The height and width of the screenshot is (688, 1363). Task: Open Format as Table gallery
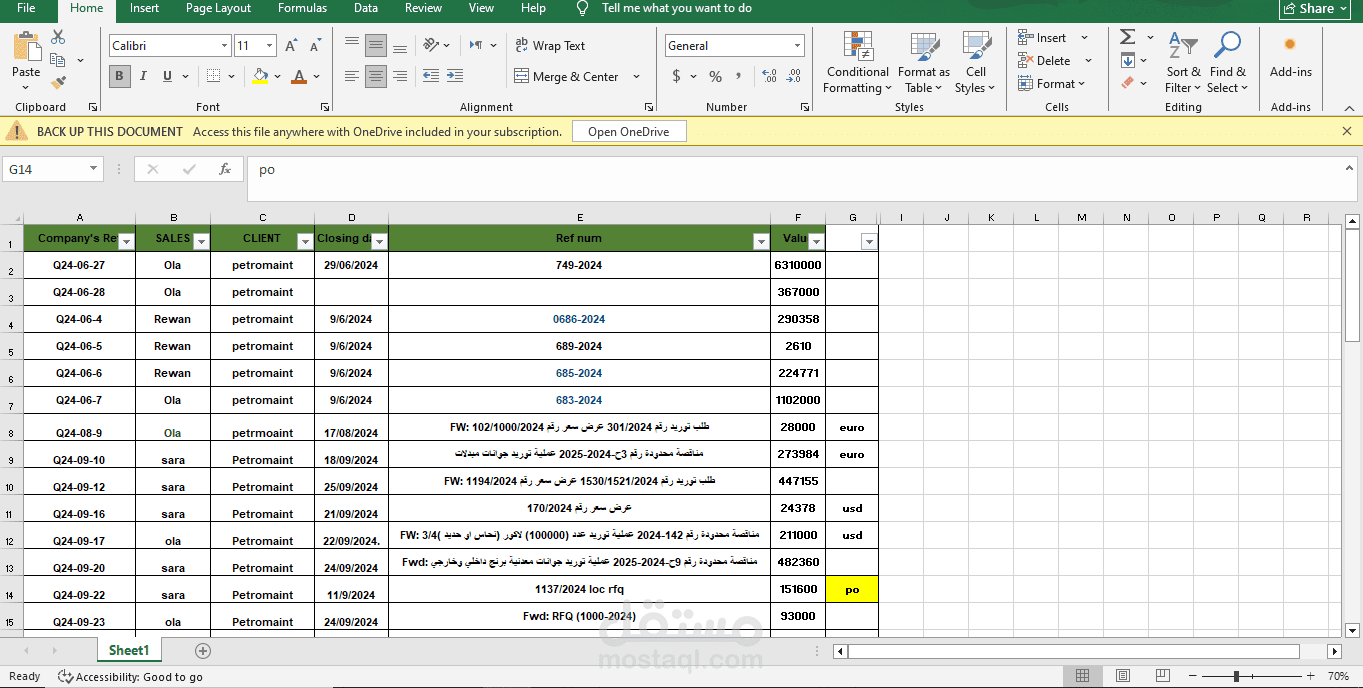pyautogui.click(x=923, y=62)
